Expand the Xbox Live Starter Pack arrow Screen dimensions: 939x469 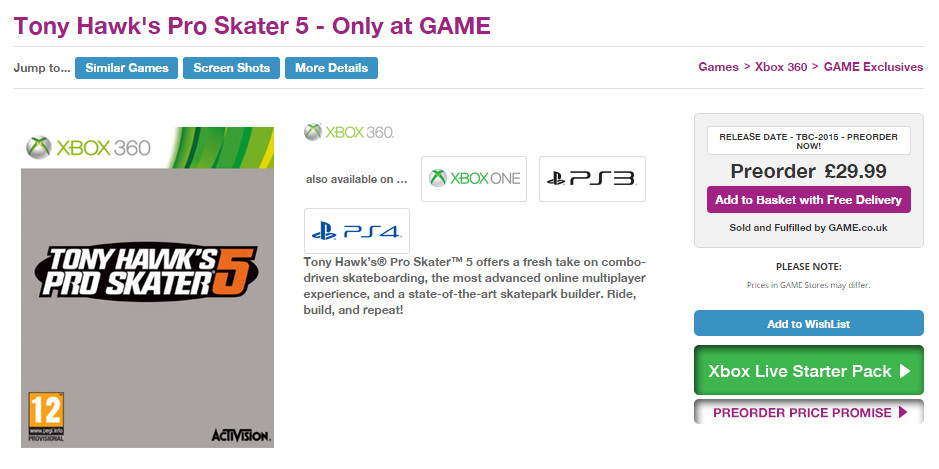905,371
